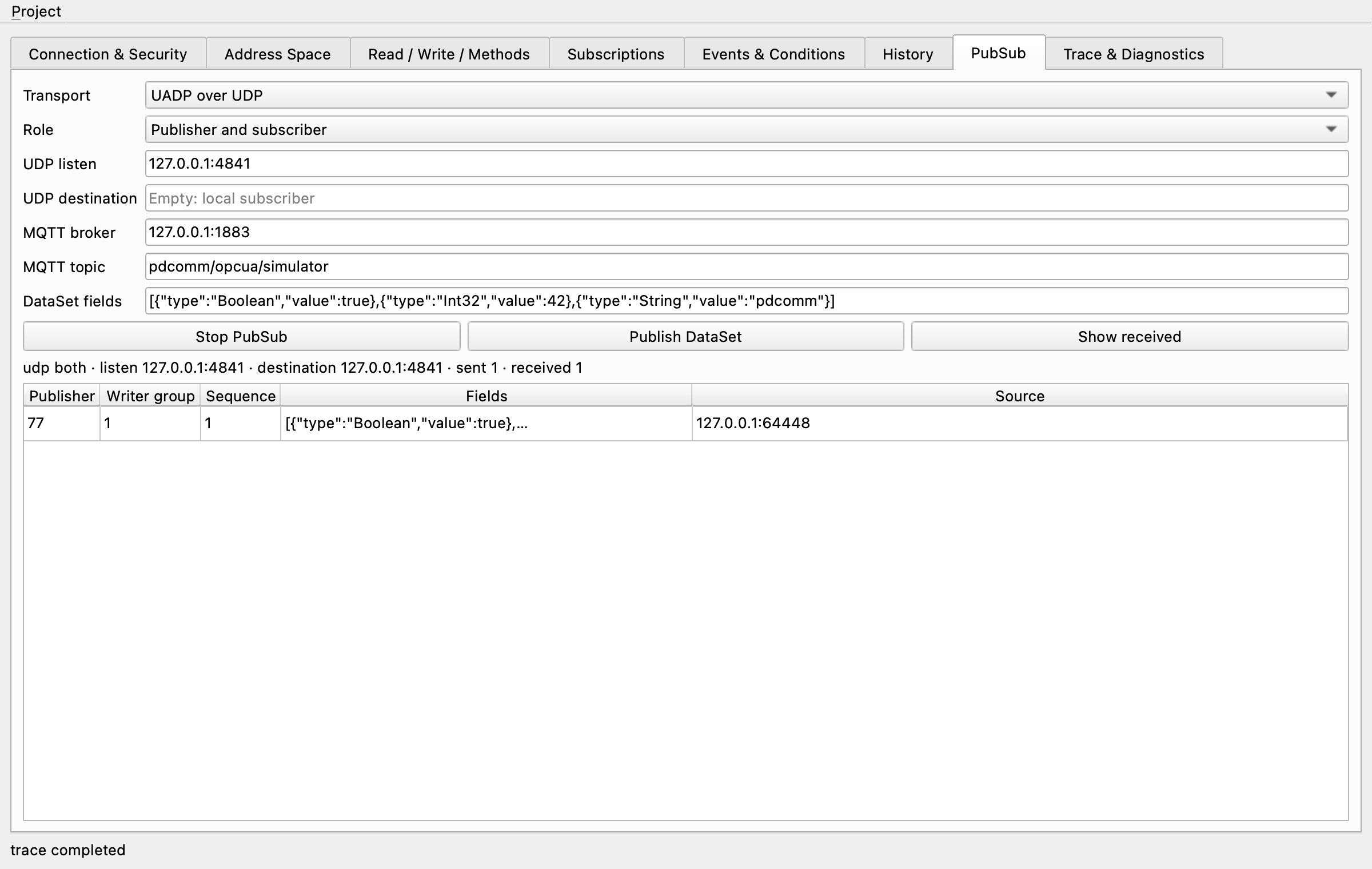The image size is (1372, 869).
Task: Click the trace completed status text
Action: (68, 850)
